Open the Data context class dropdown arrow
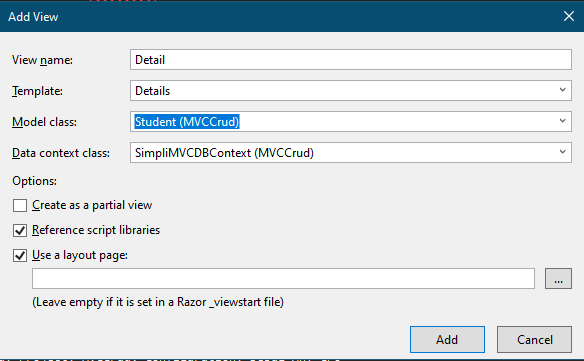The image size is (584, 361). [562, 152]
